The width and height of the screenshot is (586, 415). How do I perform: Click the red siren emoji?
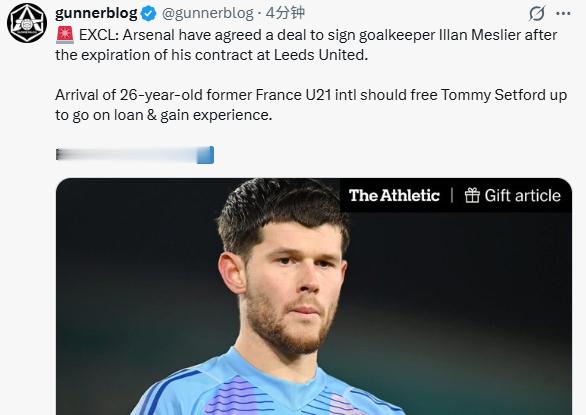point(65,35)
